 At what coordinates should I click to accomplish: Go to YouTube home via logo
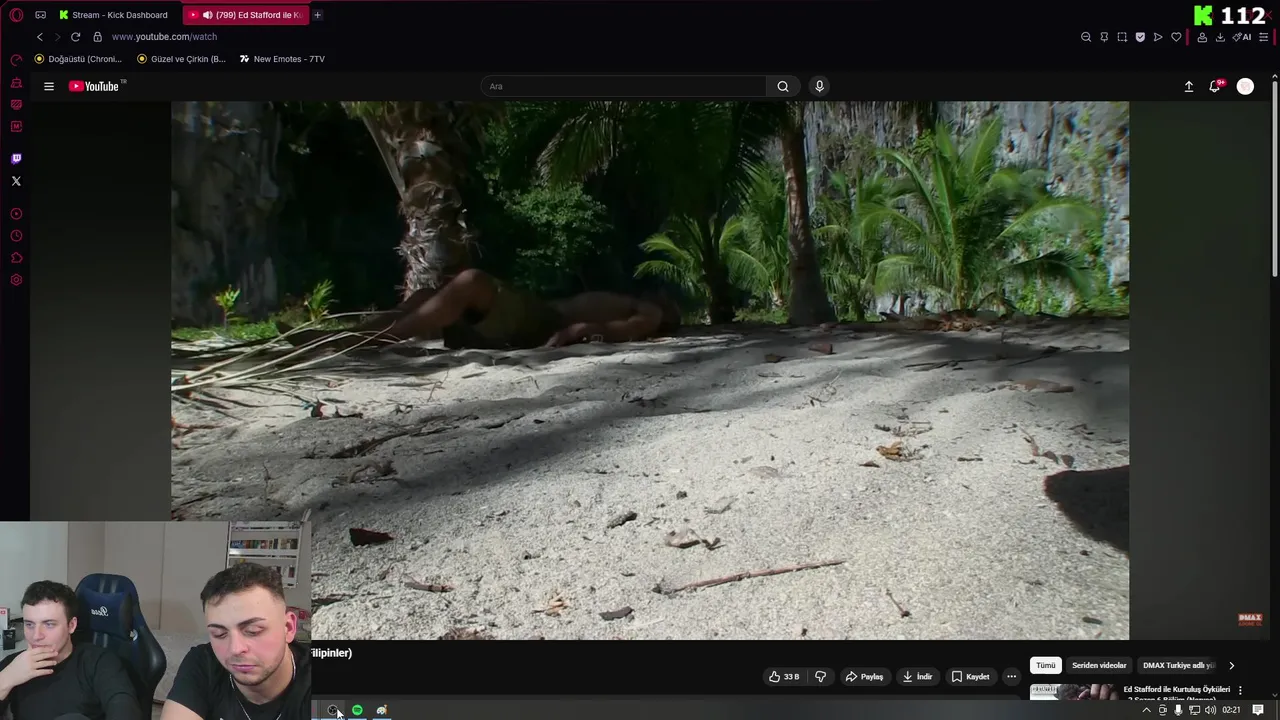(x=94, y=86)
